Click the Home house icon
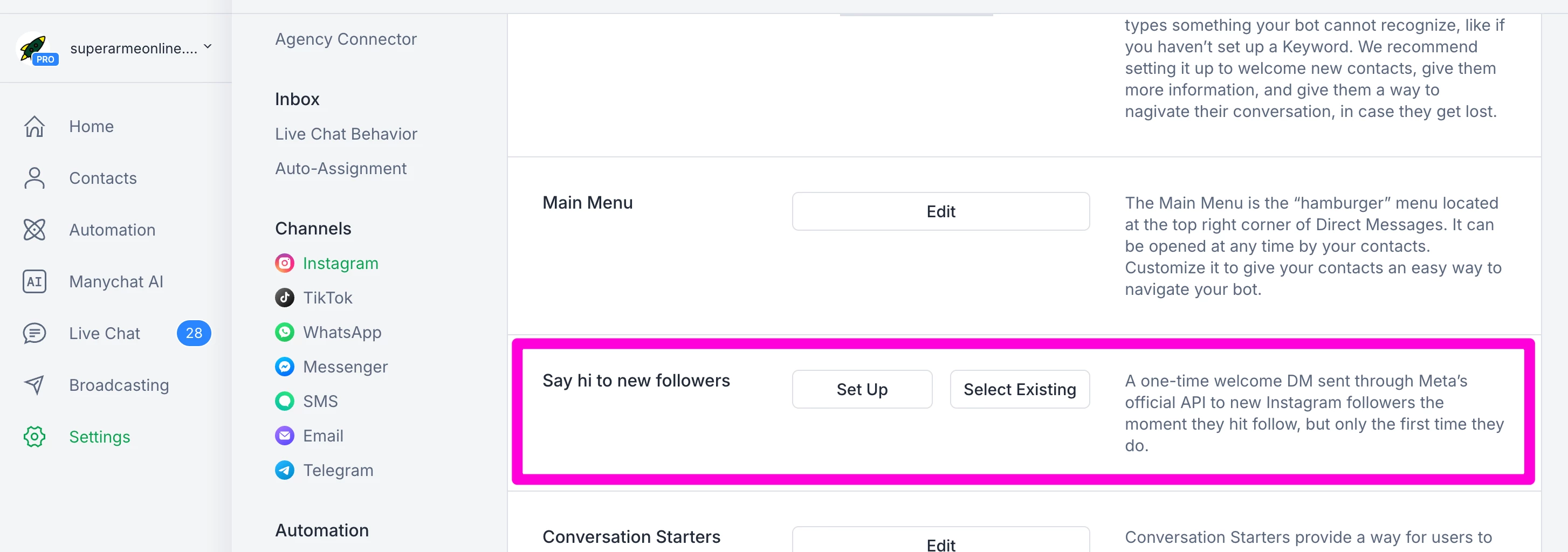Viewport: 1568px width, 552px height. (35, 127)
